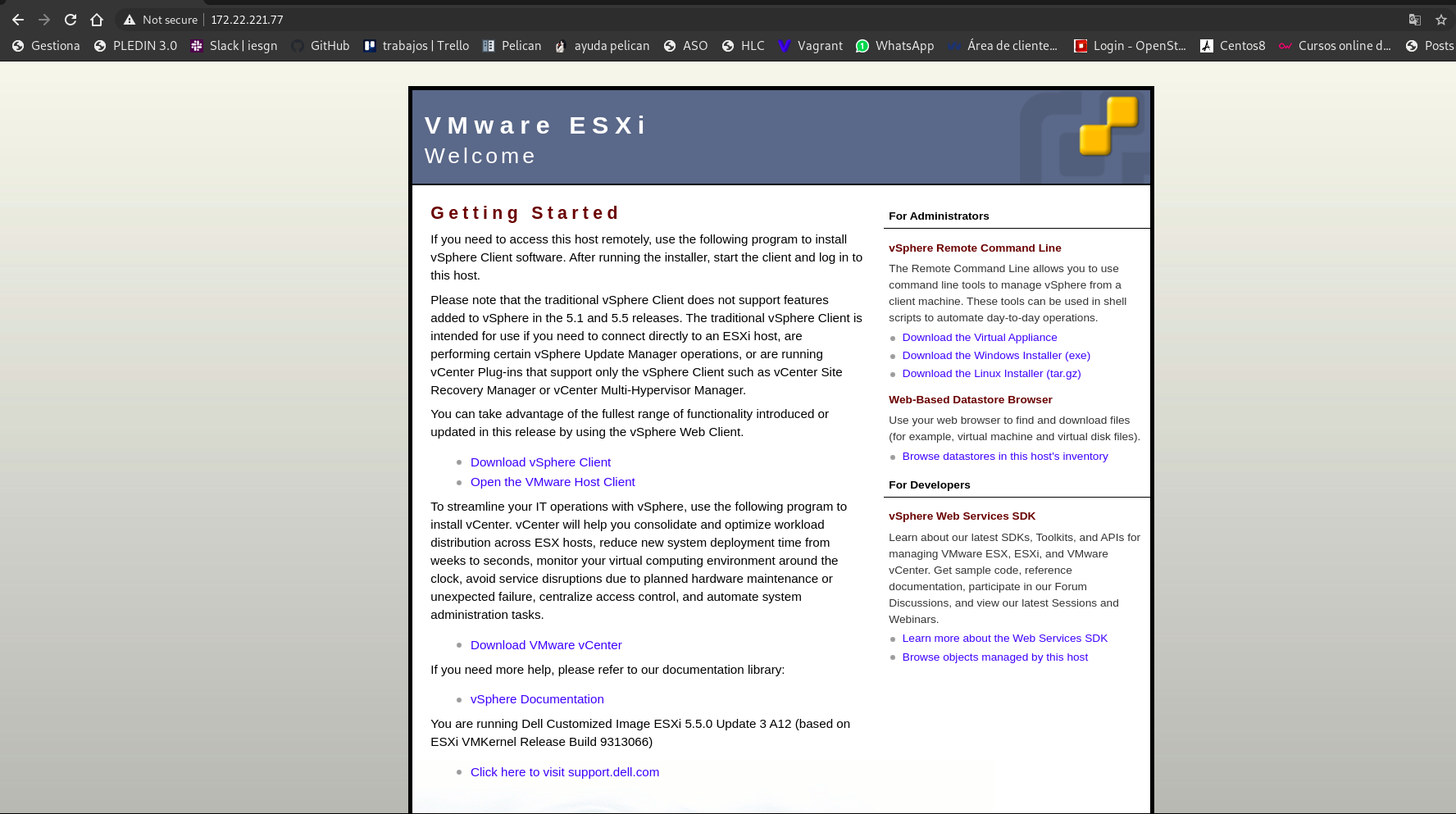Screen dimensions: 1456x814
Task: Open Download the Windows Installer (exe) link
Action: click(x=996, y=355)
